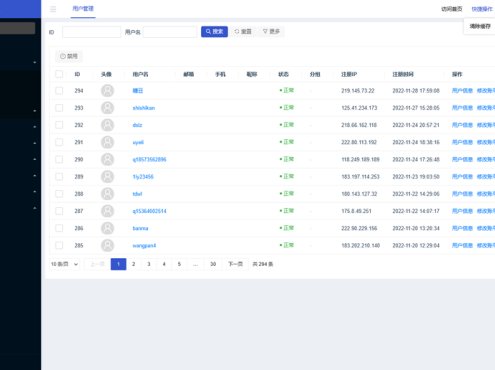Check the row for user ID 290
495x370 pixels.
pyautogui.click(x=59, y=159)
